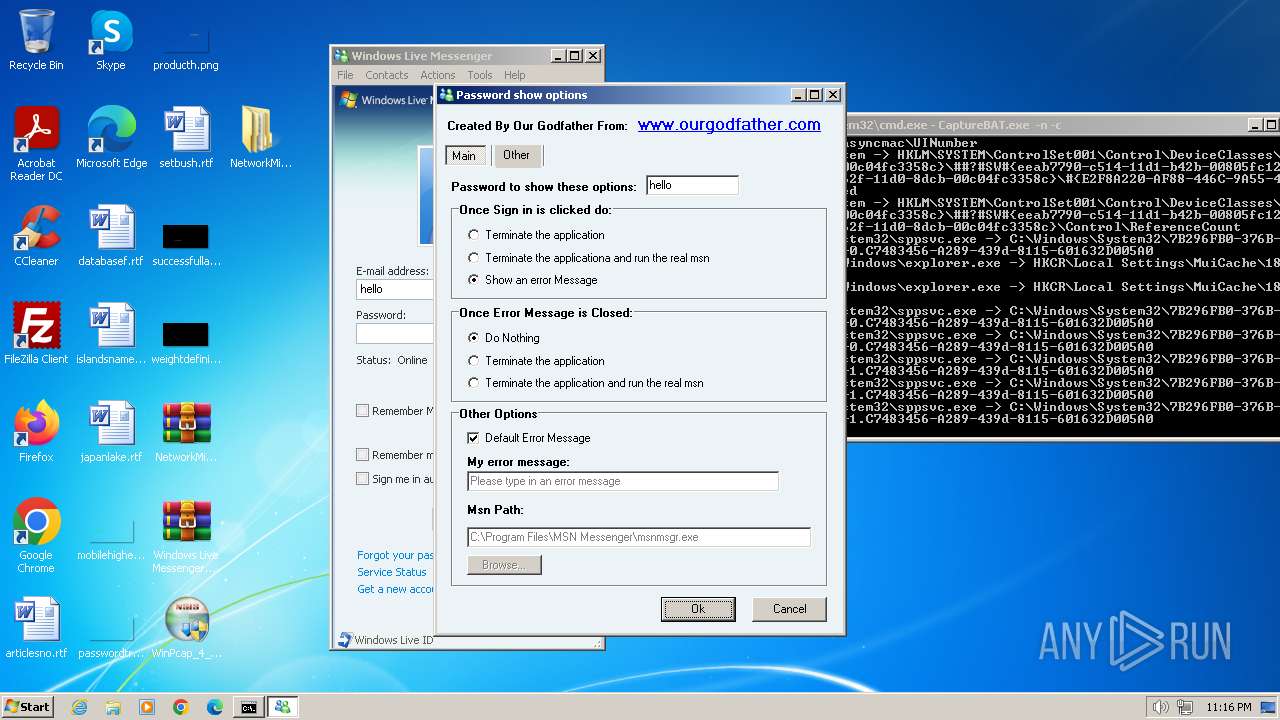The width and height of the screenshot is (1280, 720).
Task: Open Edge from the taskbar
Action: tap(215, 707)
